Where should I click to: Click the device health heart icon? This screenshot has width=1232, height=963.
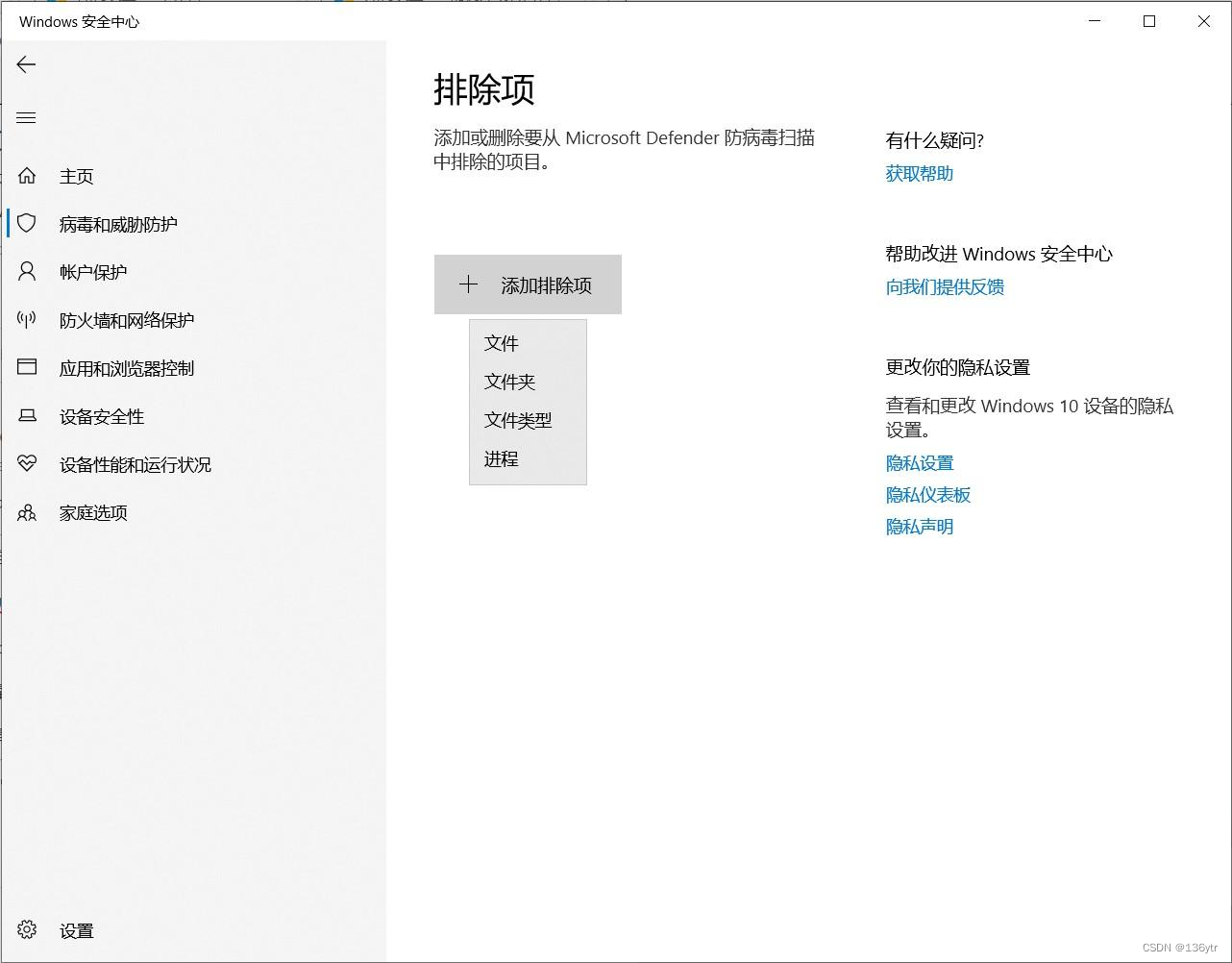coord(27,463)
